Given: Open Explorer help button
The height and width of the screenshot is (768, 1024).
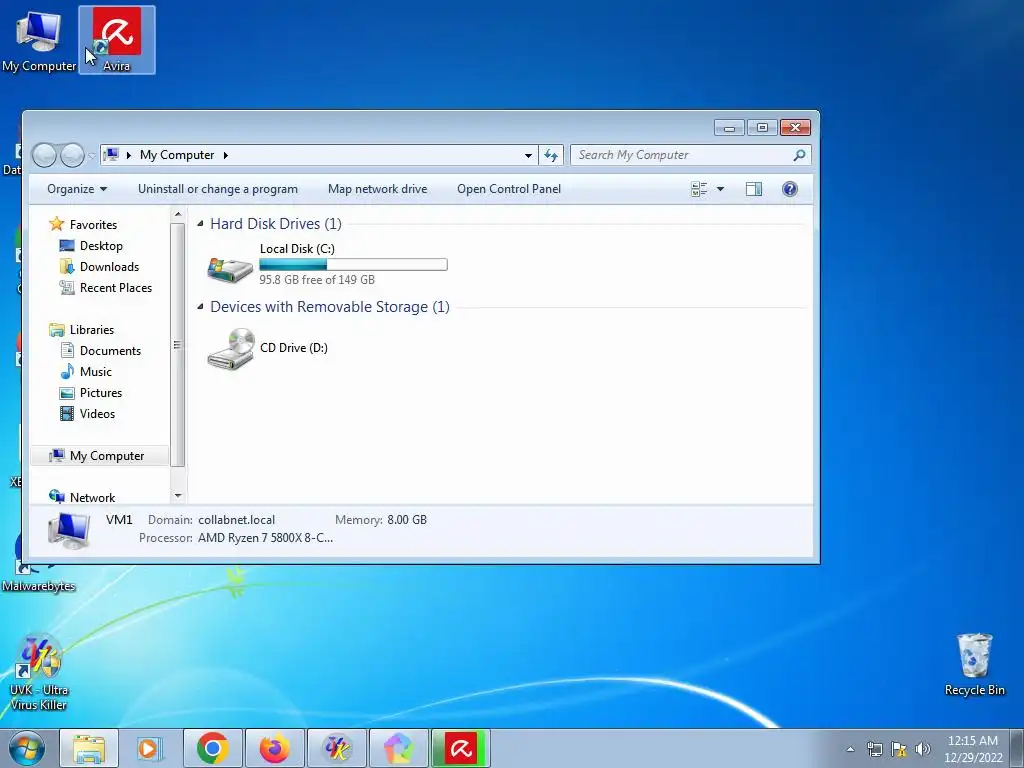Looking at the screenshot, I should pyautogui.click(x=790, y=189).
